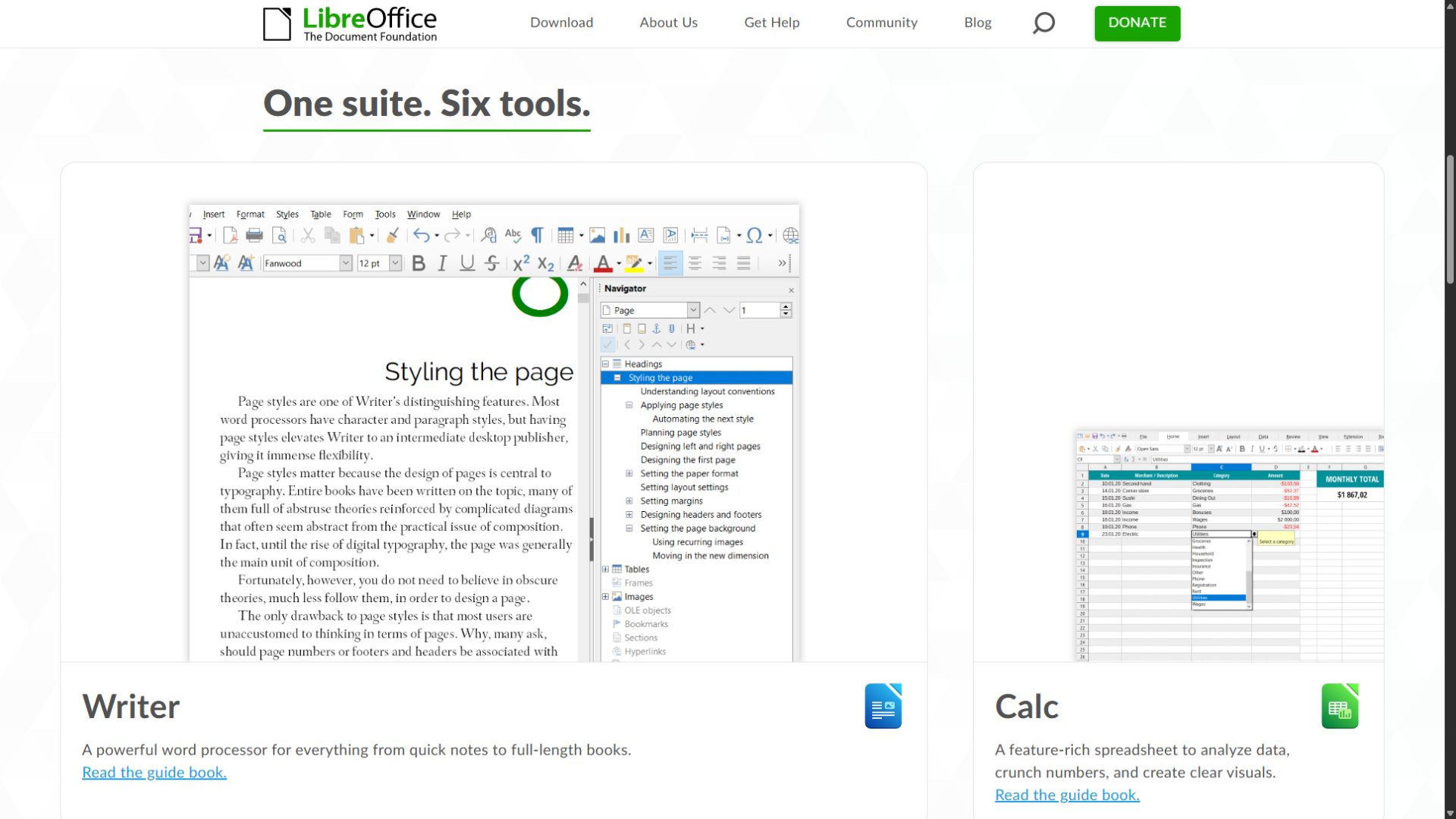Expand the Setting margins node
Screen dimensions: 1456x819
click(x=629, y=500)
